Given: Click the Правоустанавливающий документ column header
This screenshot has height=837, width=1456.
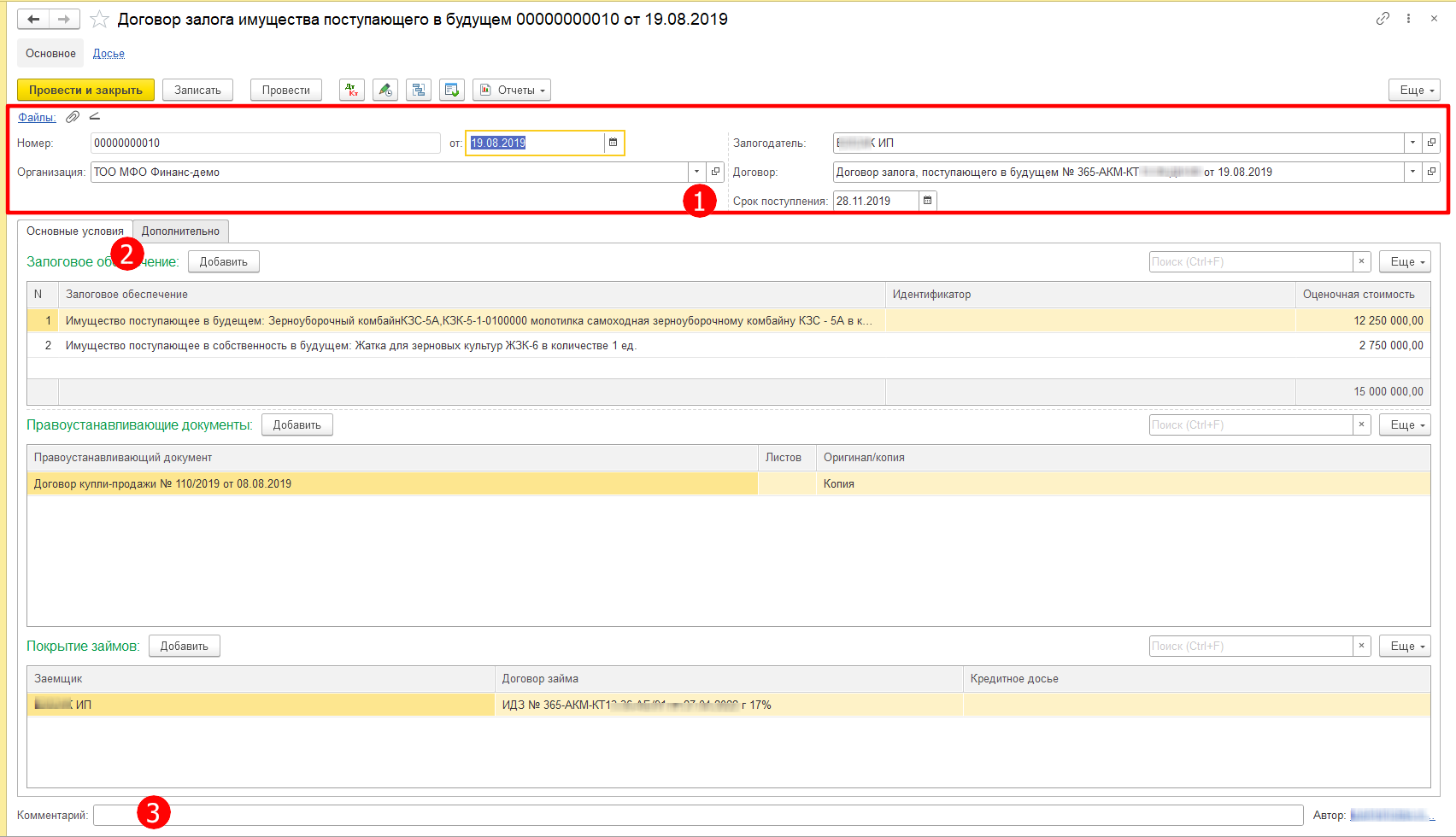Looking at the screenshot, I should click(392, 457).
